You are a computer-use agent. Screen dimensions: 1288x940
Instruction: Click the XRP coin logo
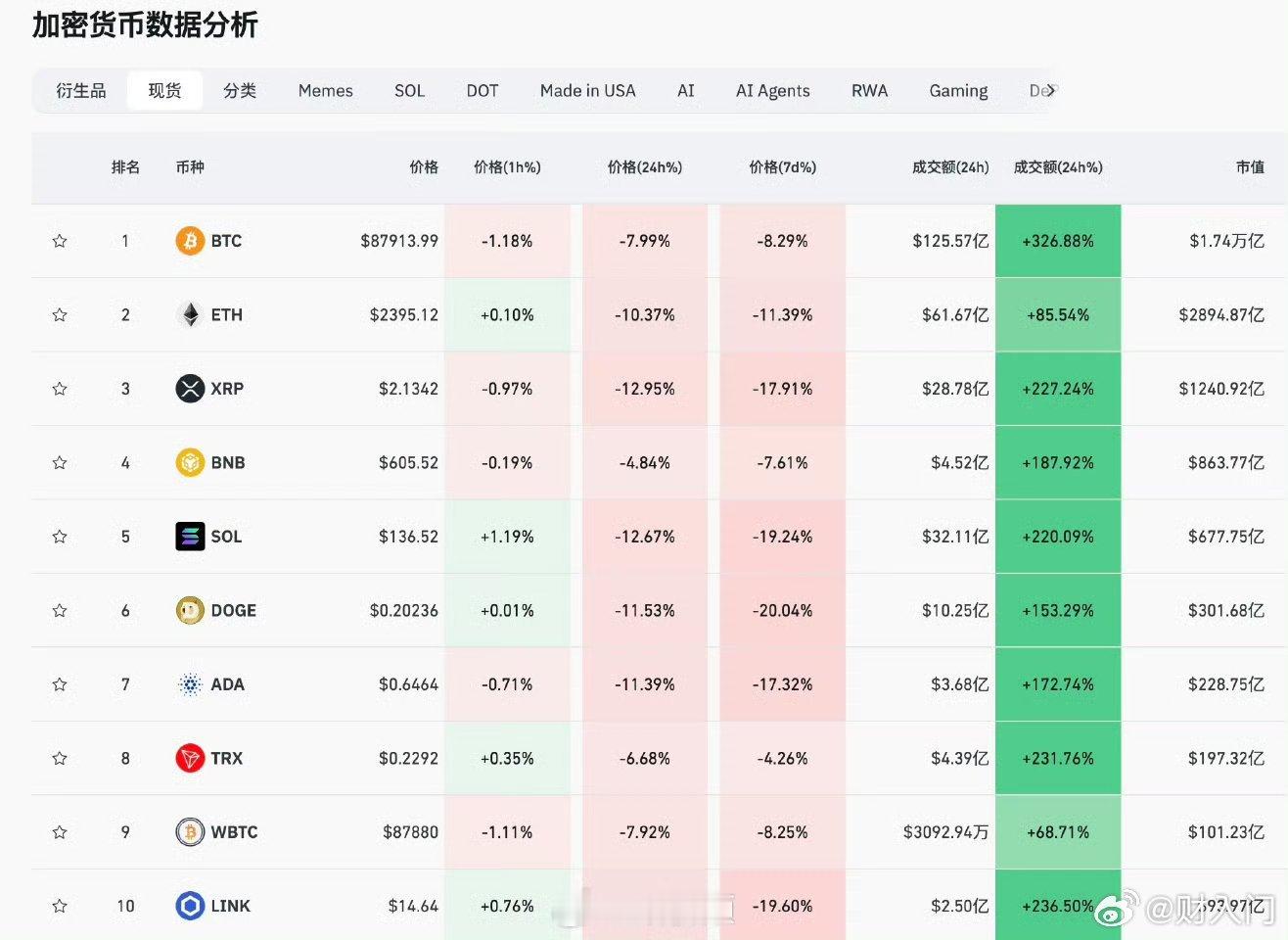coord(190,389)
